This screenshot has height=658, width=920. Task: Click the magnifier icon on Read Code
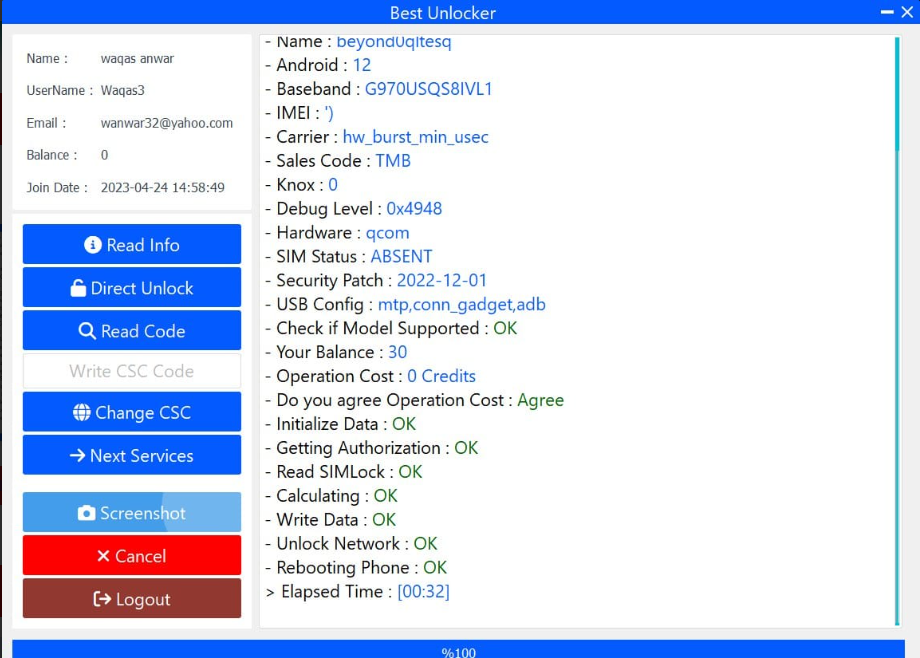click(87, 331)
